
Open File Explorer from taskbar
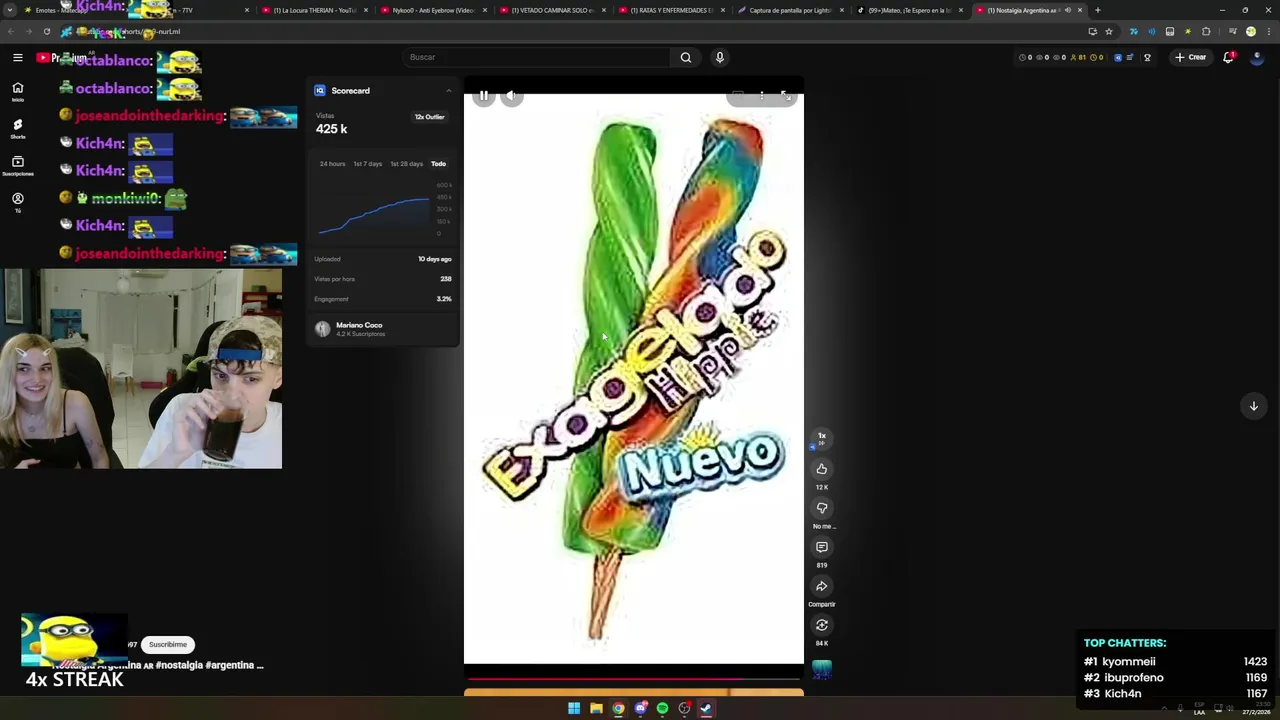[x=596, y=709]
